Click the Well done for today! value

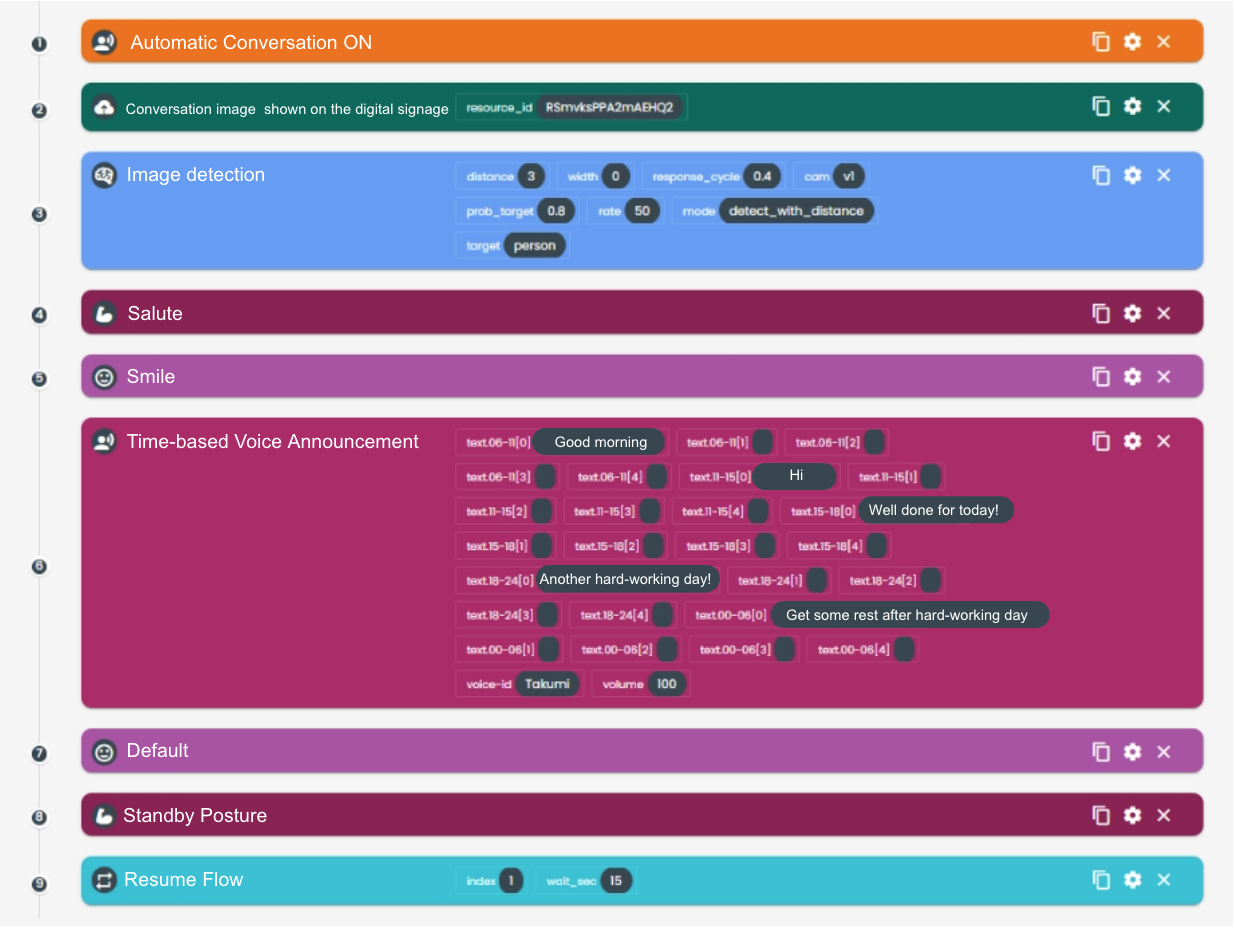tap(934, 510)
